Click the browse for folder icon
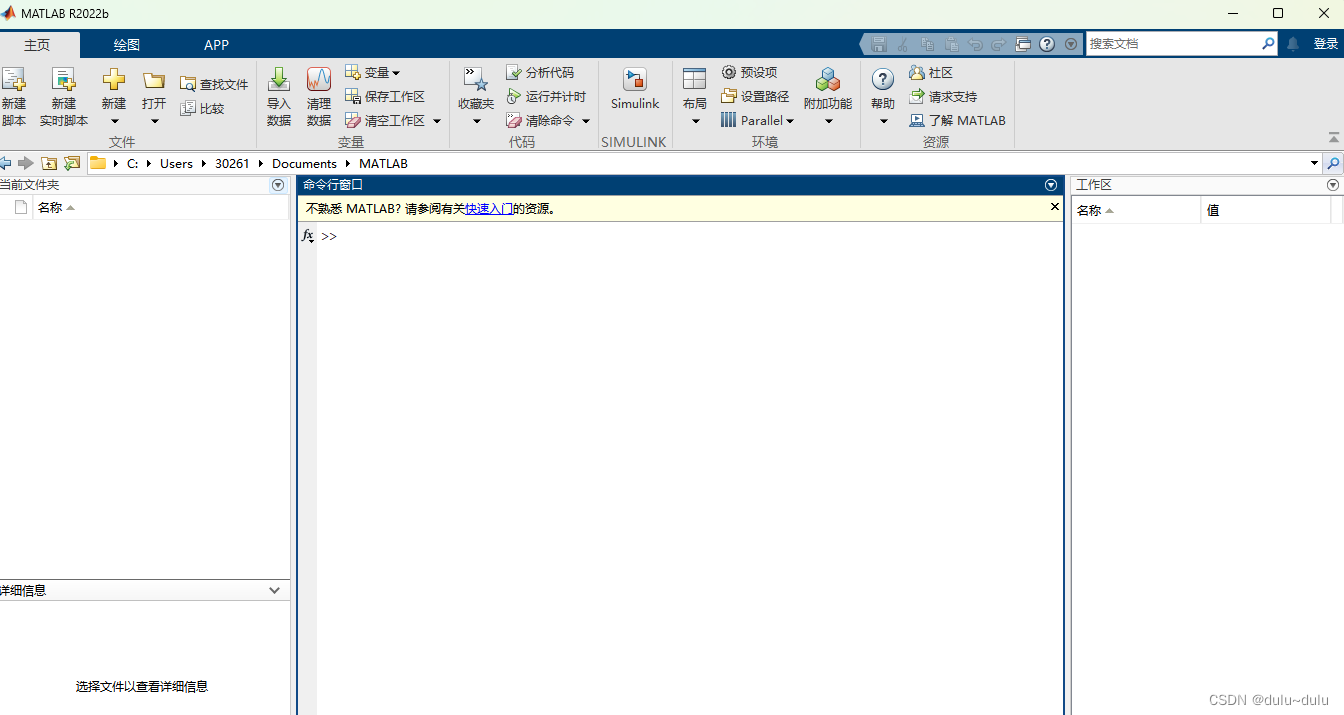 coord(72,163)
